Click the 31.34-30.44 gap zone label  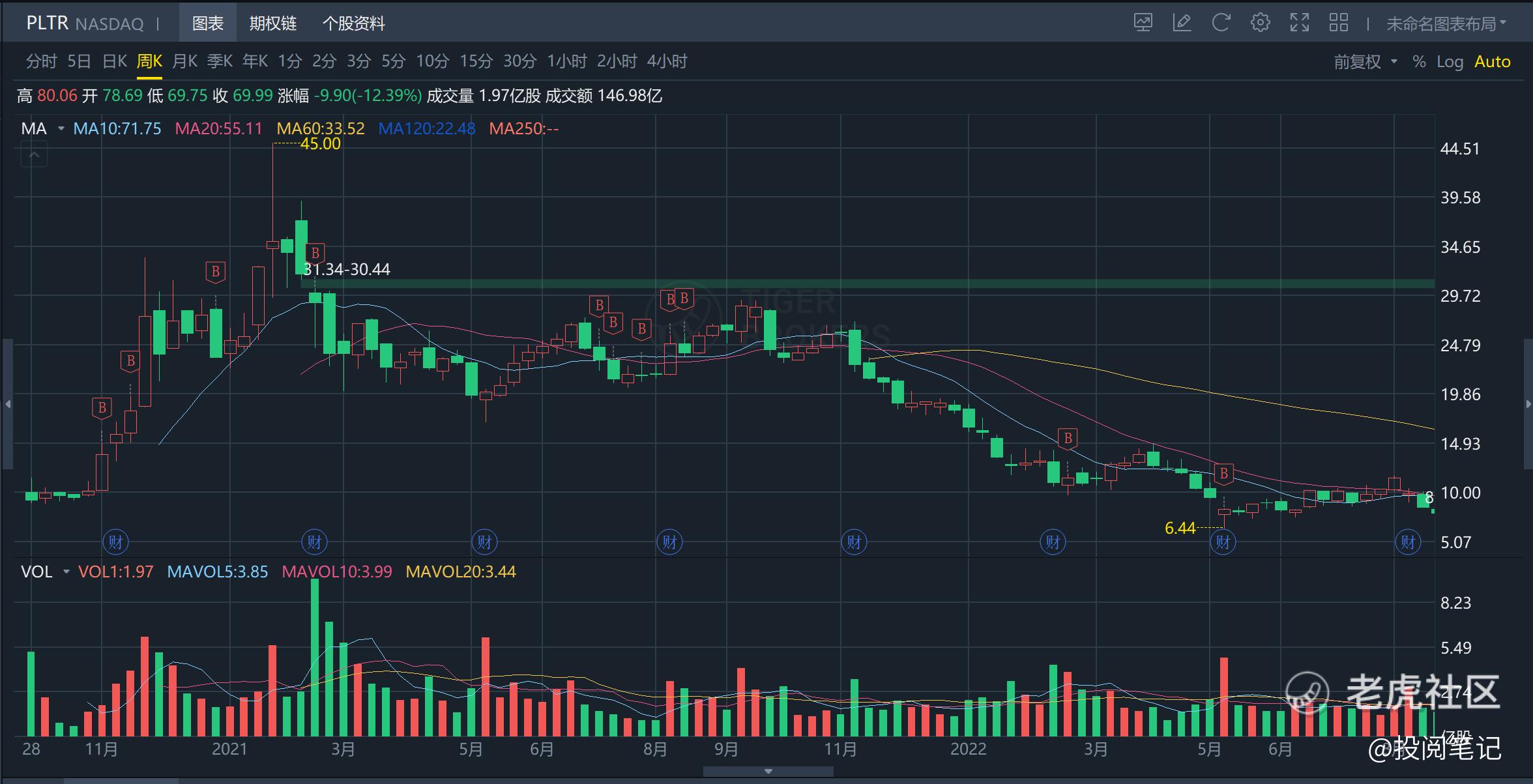347,269
